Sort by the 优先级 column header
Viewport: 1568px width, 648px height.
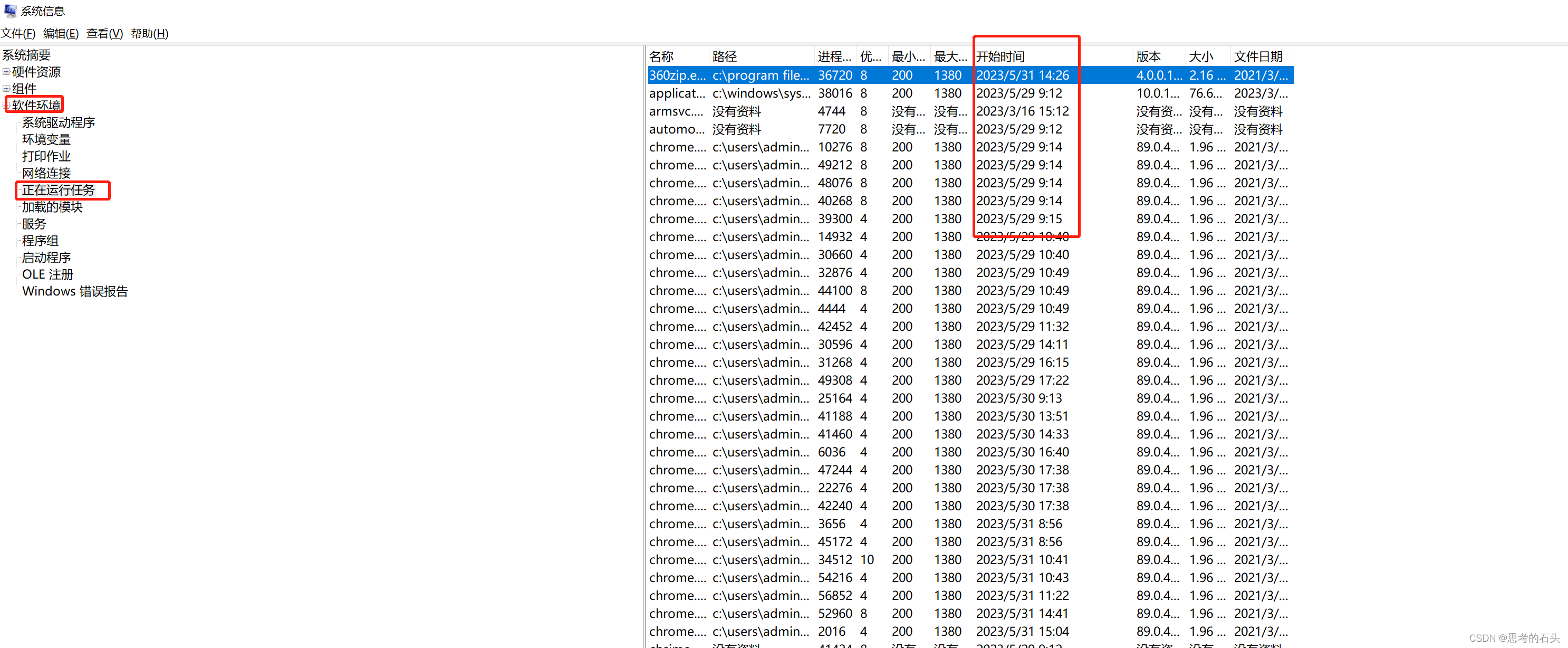872,56
